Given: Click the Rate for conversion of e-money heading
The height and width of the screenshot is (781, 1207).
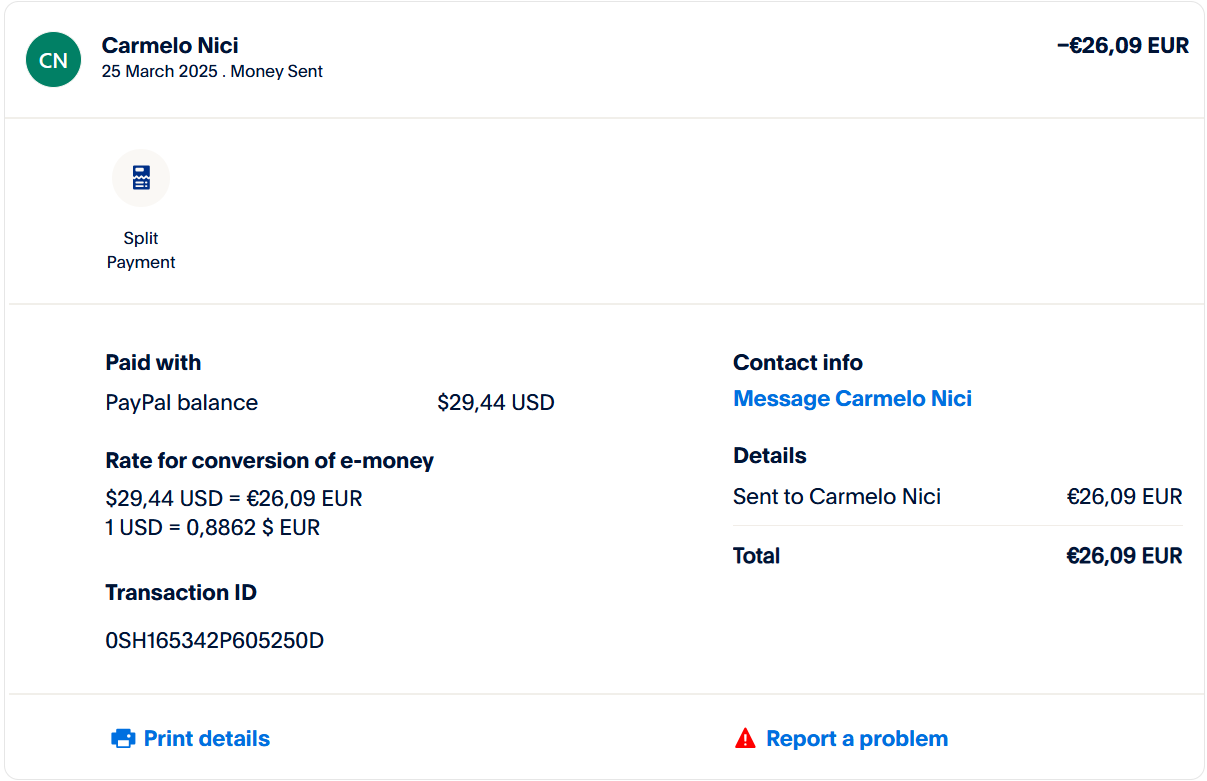Looking at the screenshot, I should 269,461.
